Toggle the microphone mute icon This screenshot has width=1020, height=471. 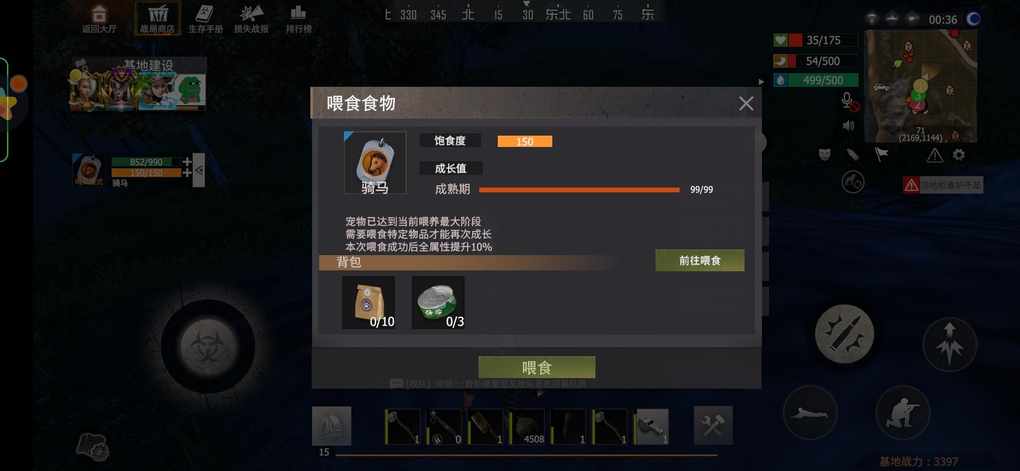click(x=848, y=101)
